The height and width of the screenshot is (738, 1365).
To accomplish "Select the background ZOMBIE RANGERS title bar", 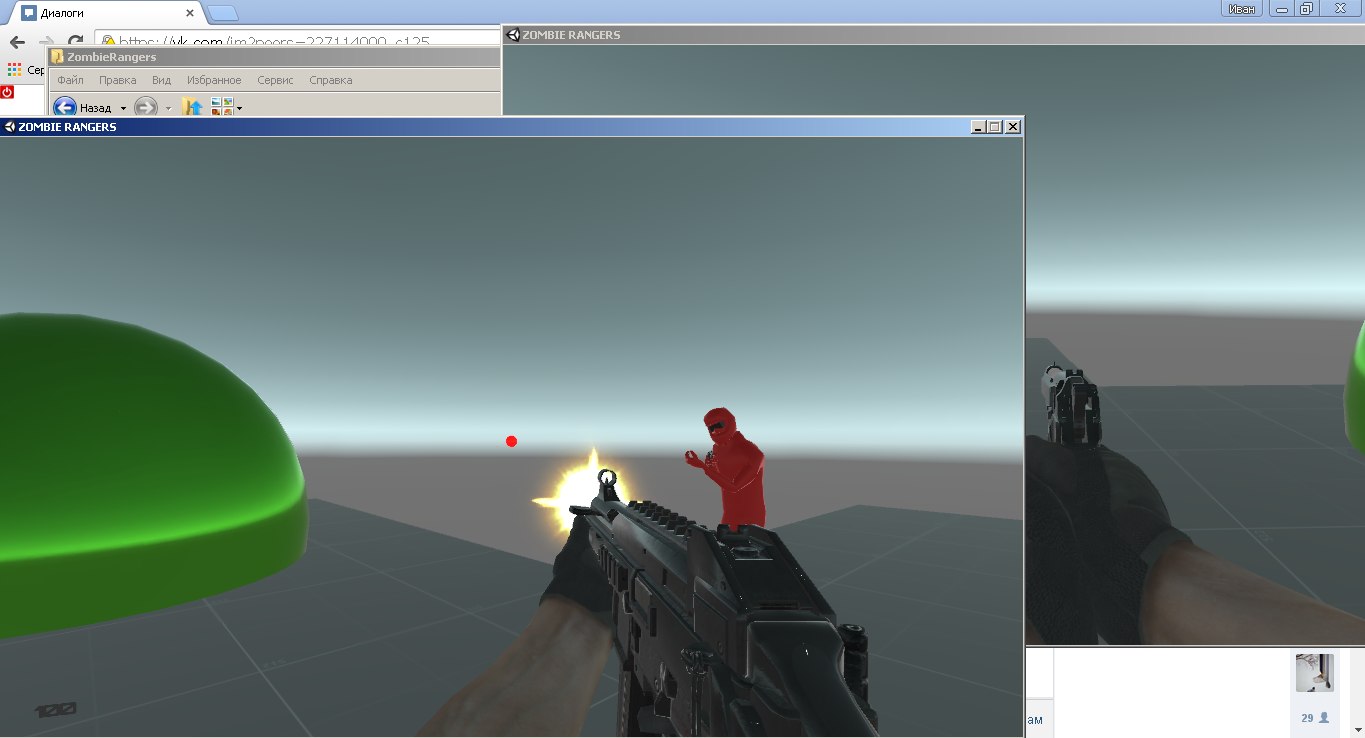I will click(934, 35).
